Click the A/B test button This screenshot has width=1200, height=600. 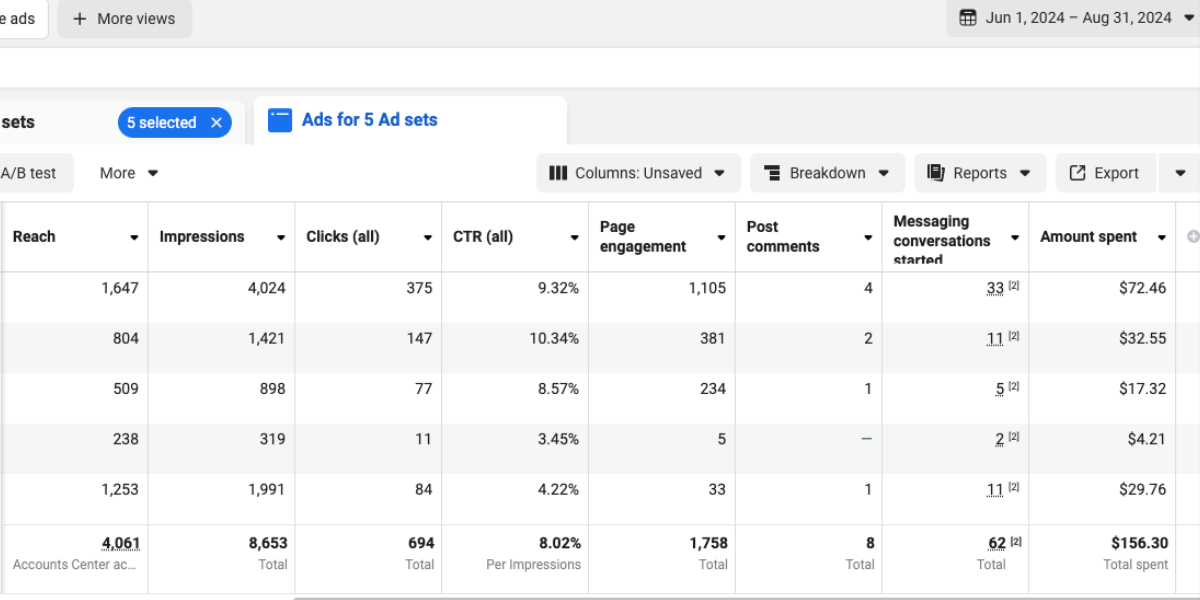click(28, 173)
